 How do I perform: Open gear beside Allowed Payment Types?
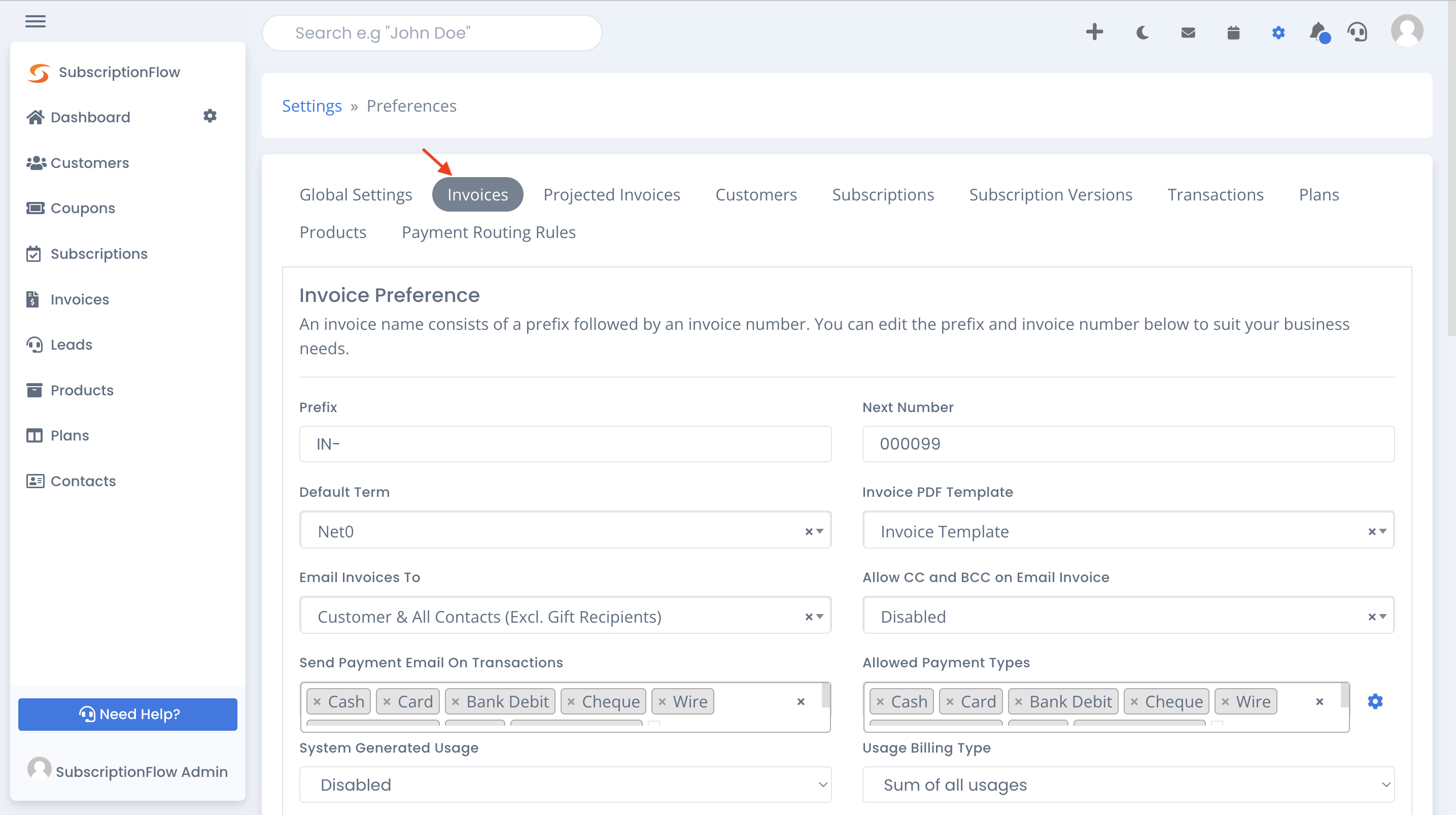tap(1375, 701)
